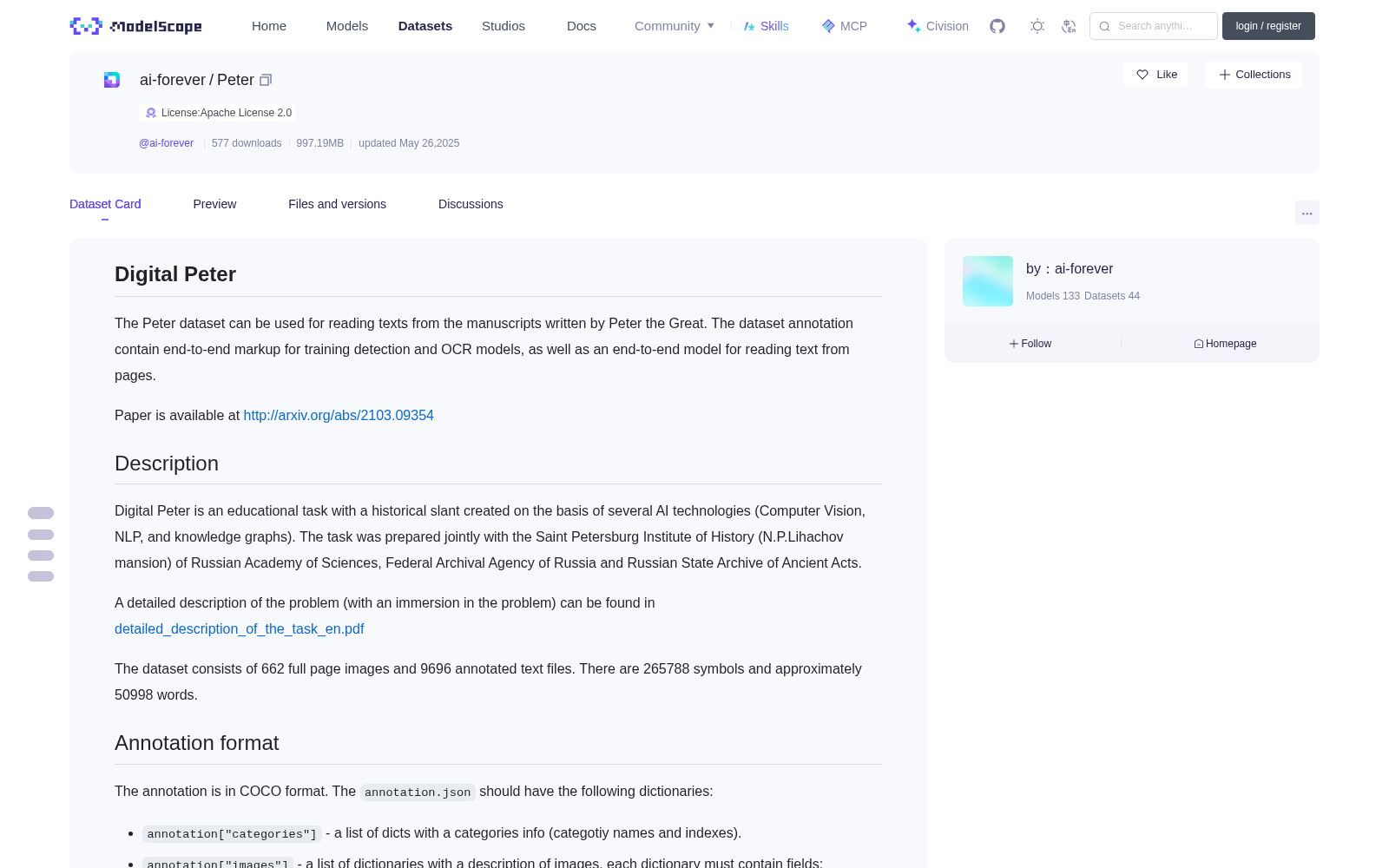Open the arxiv.org/abs/2103.09354 paper link
The width and height of the screenshot is (1389, 868).
339,416
